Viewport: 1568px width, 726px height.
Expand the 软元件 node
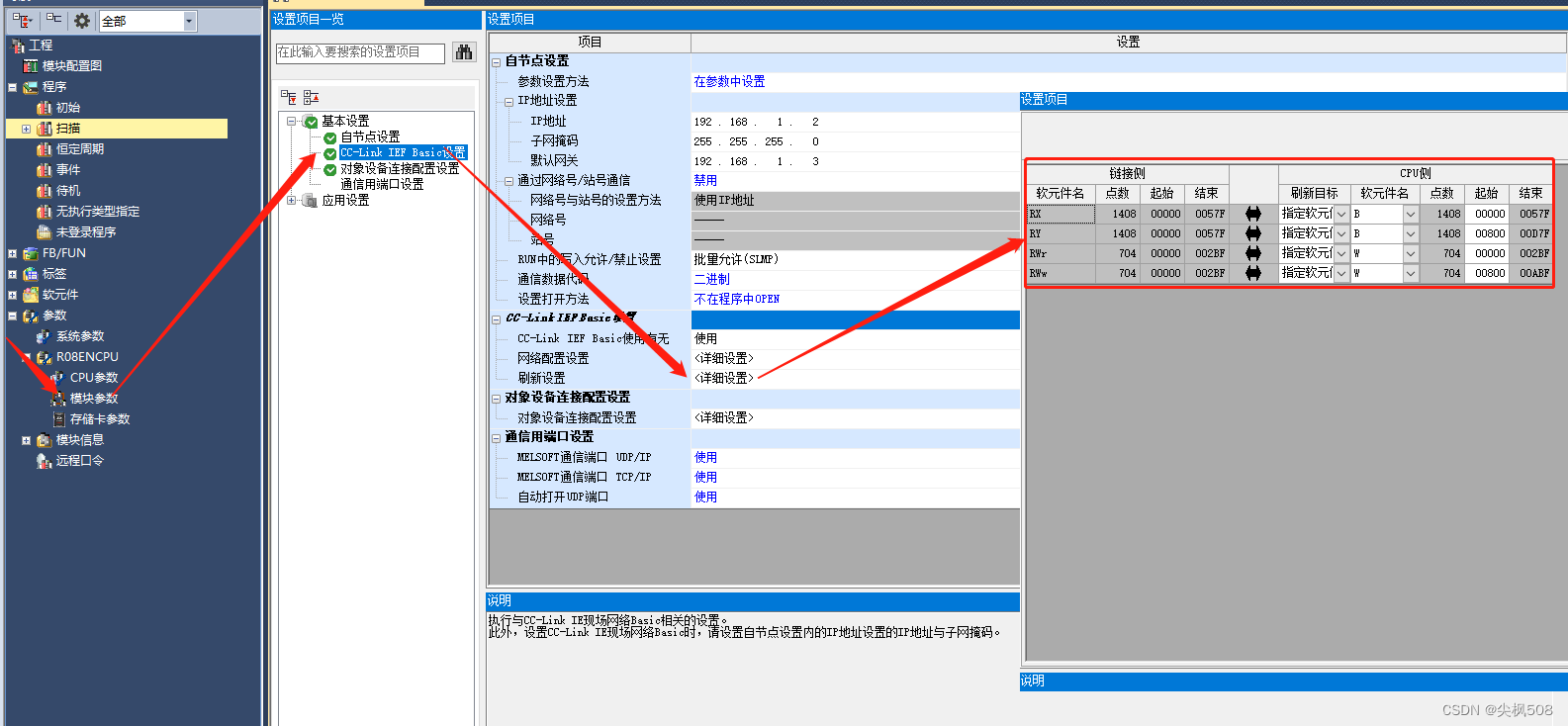[13, 295]
